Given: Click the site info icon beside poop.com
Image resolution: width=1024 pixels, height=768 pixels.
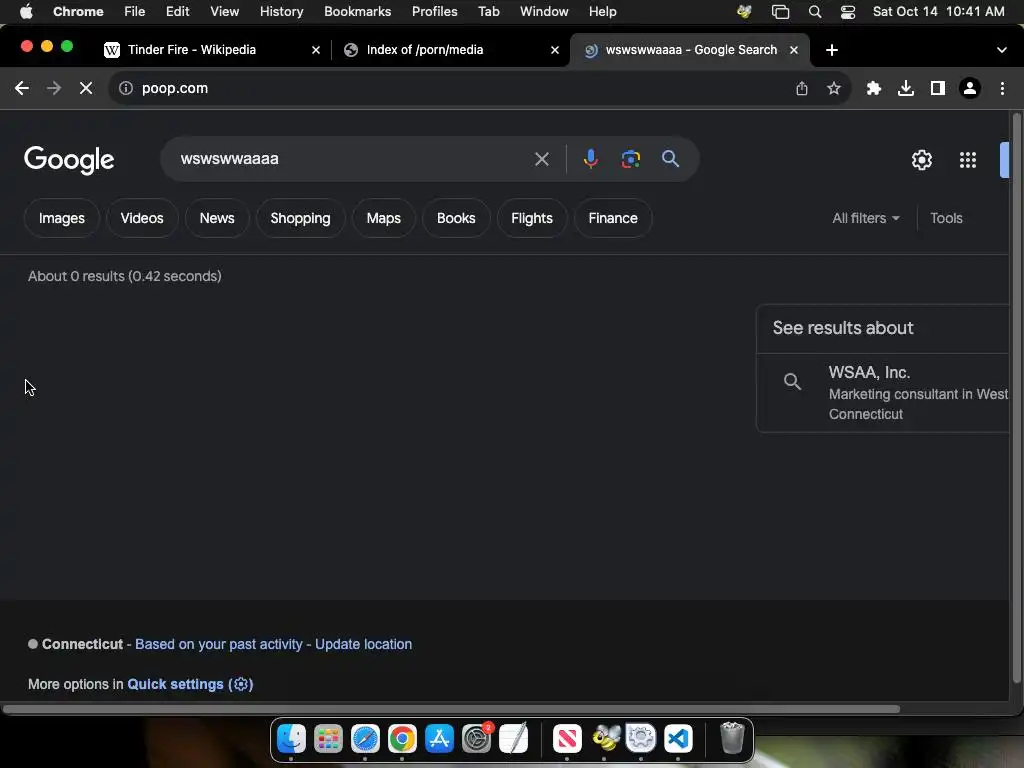Looking at the screenshot, I should (125, 88).
